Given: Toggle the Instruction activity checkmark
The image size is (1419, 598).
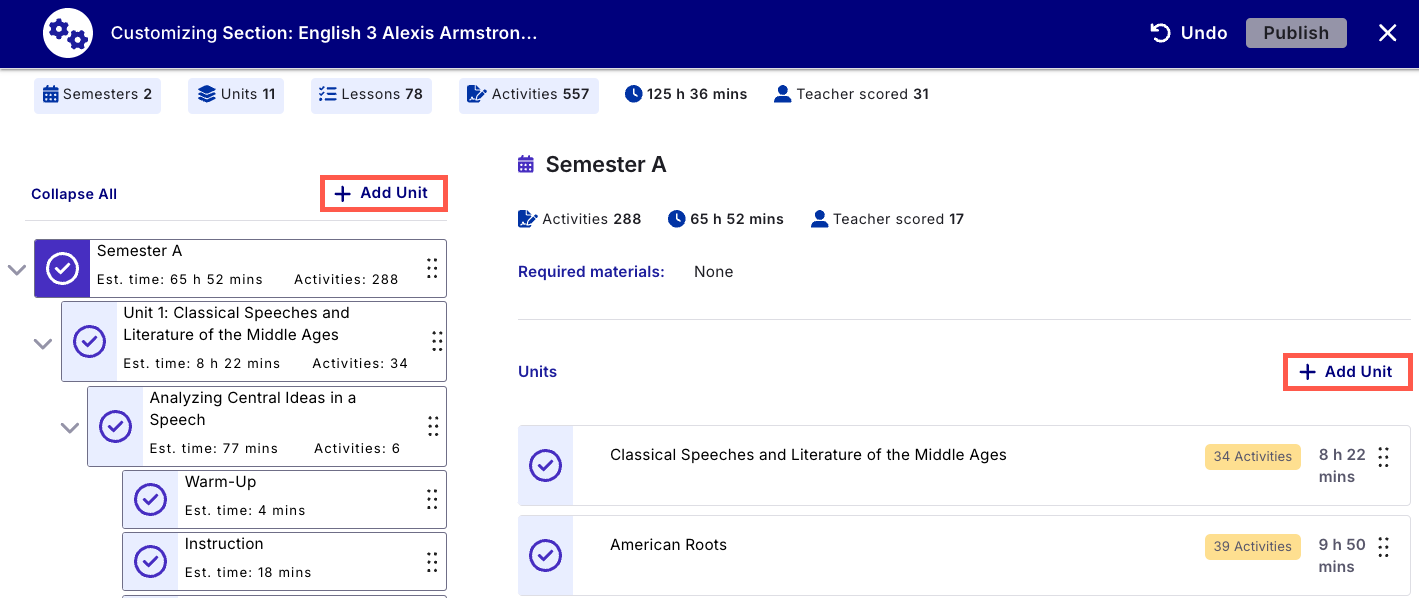Looking at the screenshot, I should click(x=150, y=561).
